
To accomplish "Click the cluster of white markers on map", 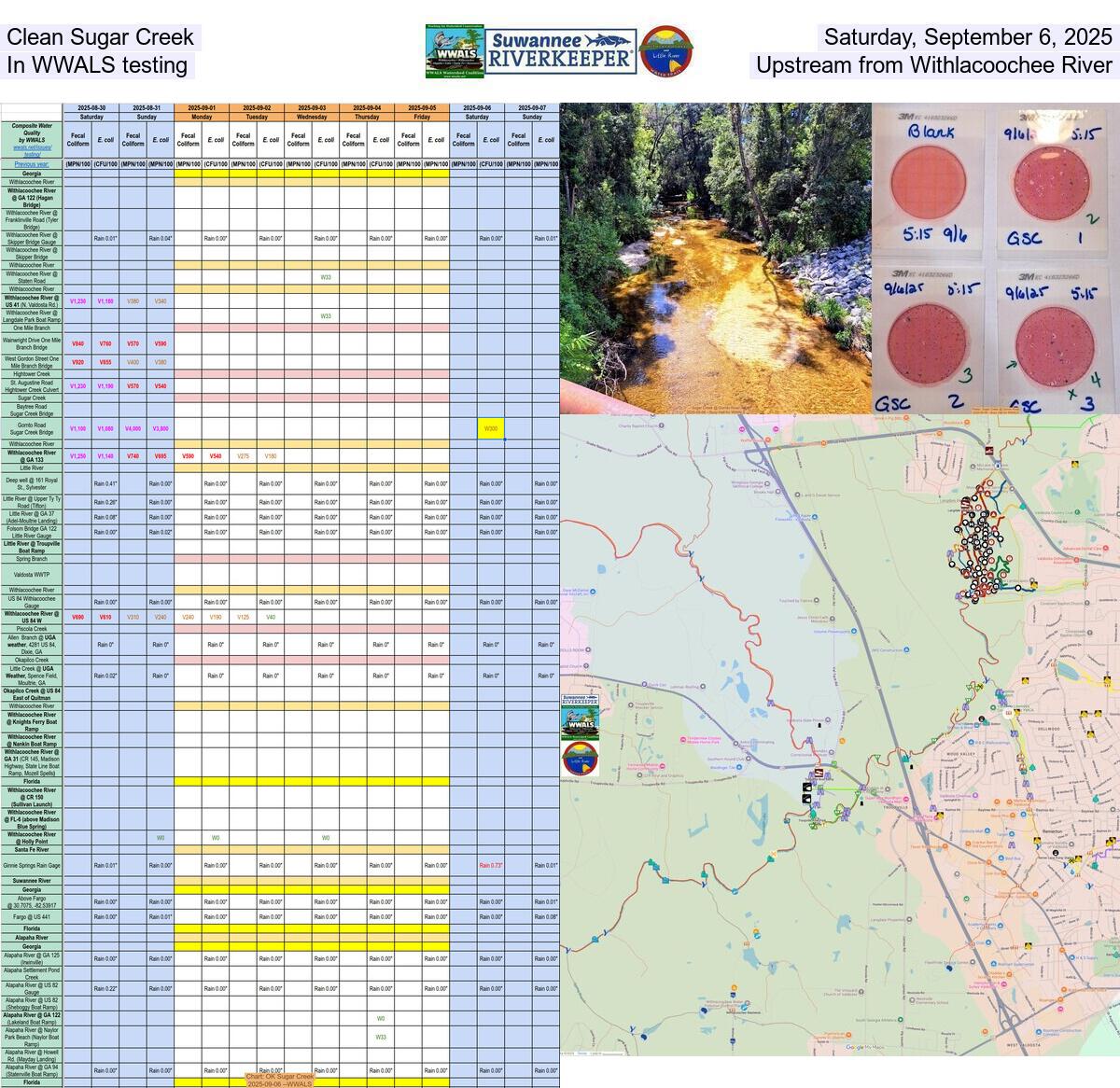I will 978,546.
